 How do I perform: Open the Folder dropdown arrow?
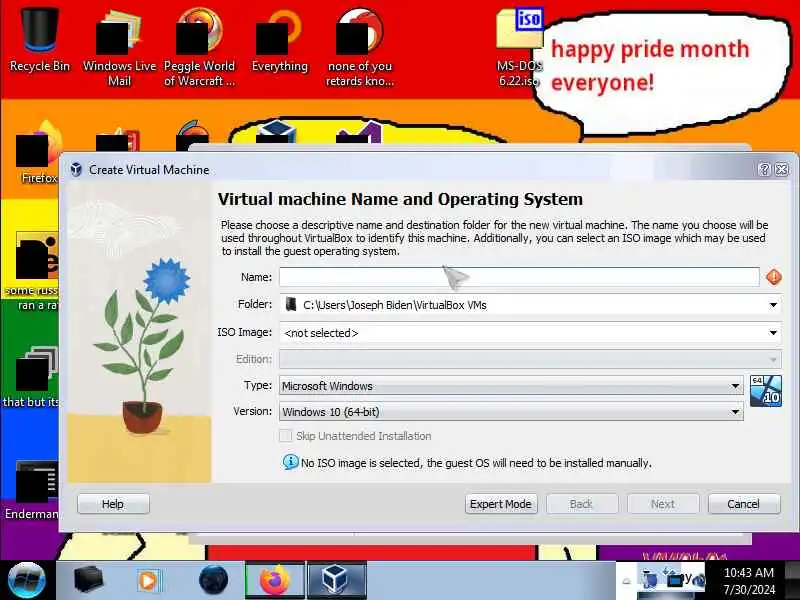pos(773,305)
